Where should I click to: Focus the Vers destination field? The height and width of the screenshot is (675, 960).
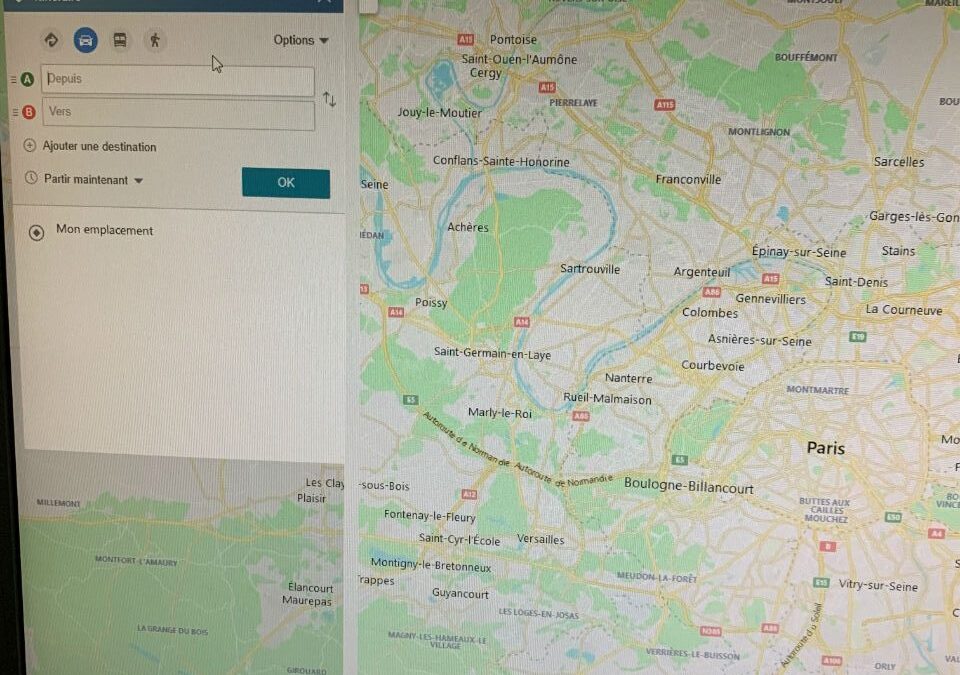point(178,113)
